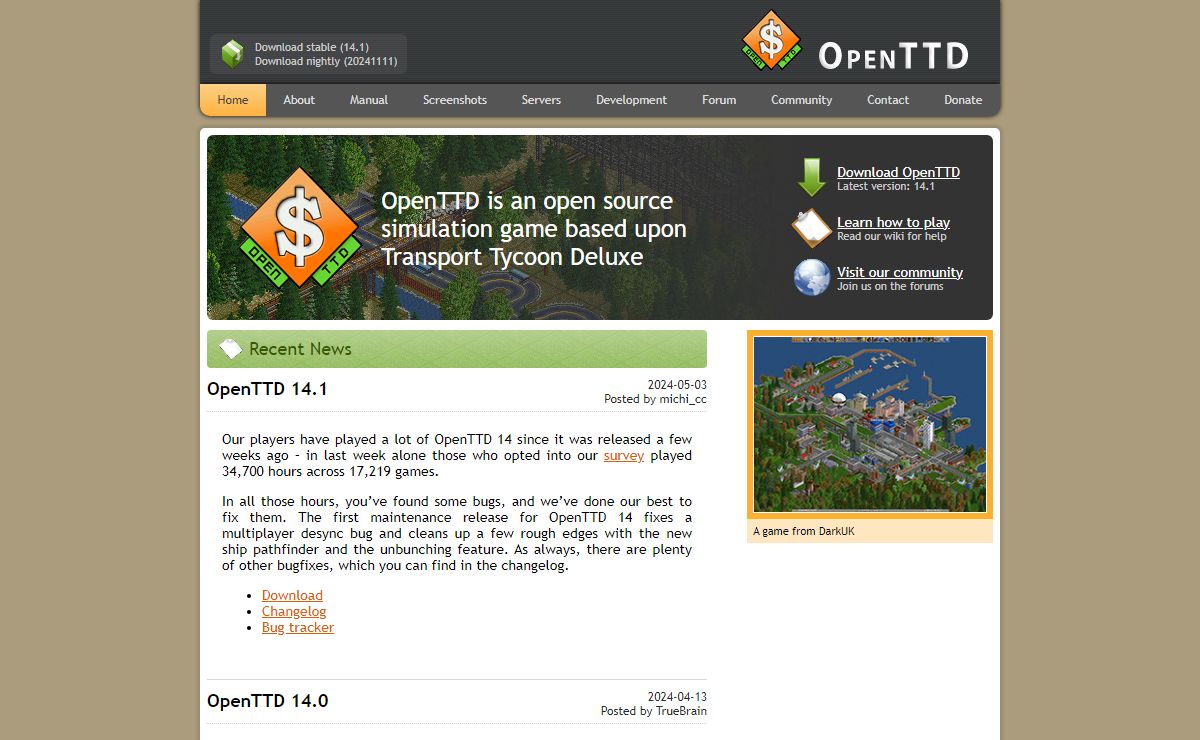The image size is (1200, 740).
Task: Click the 2024-05-03 post date
Action: pos(677,385)
